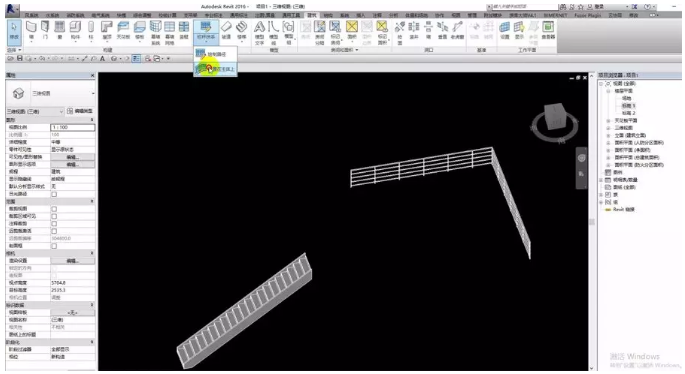Select the 标记房间 tag room tool
Viewport: 685px width, 374px height.
(335, 33)
